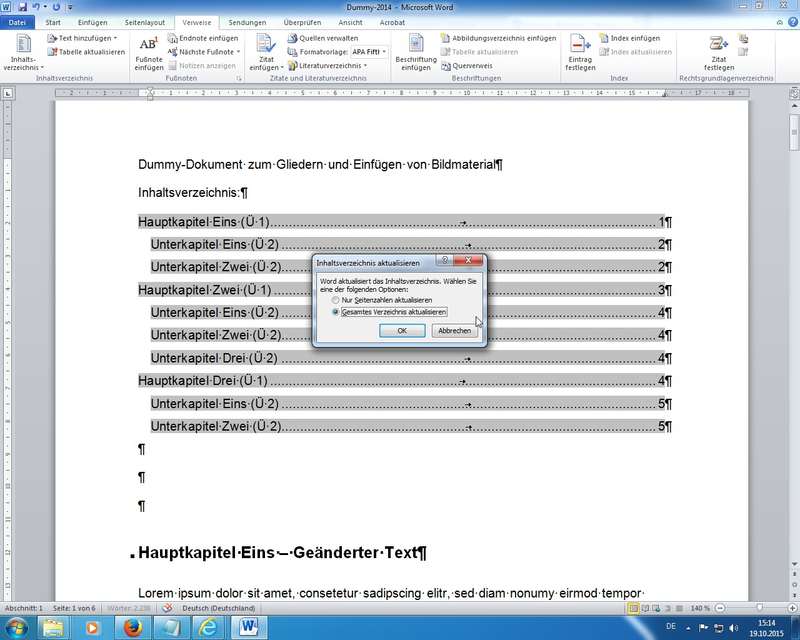The height and width of the screenshot is (640, 800).
Task: Click the Save icon in quick access toolbar
Action: pyautogui.click(x=22, y=7)
